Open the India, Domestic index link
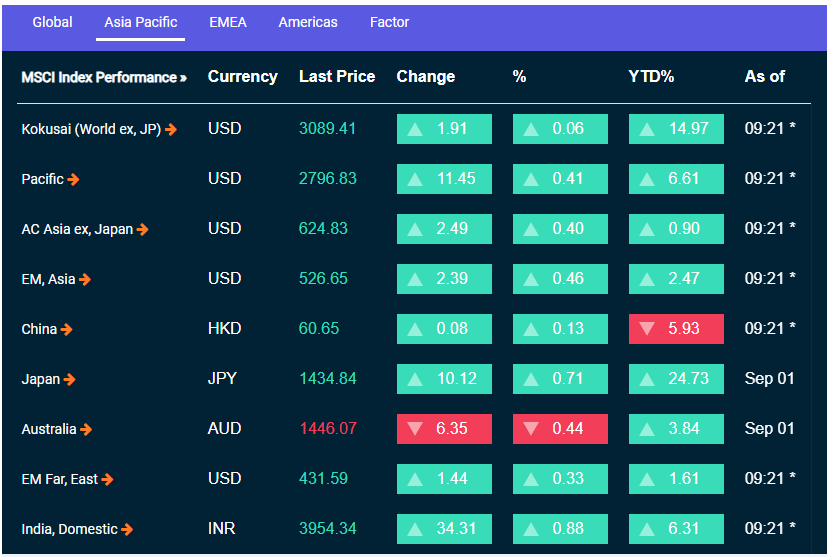Viewport: 829px width, 557px height. [x=69, y=529]
